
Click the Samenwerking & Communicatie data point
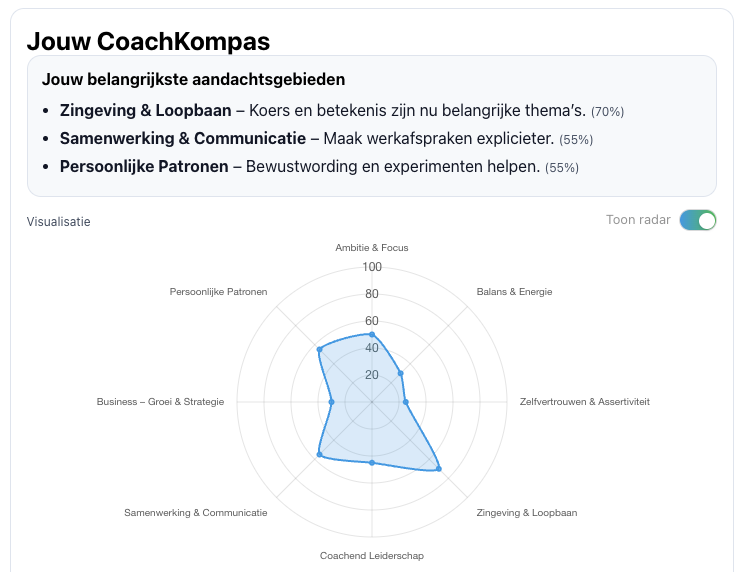[319, 455]
